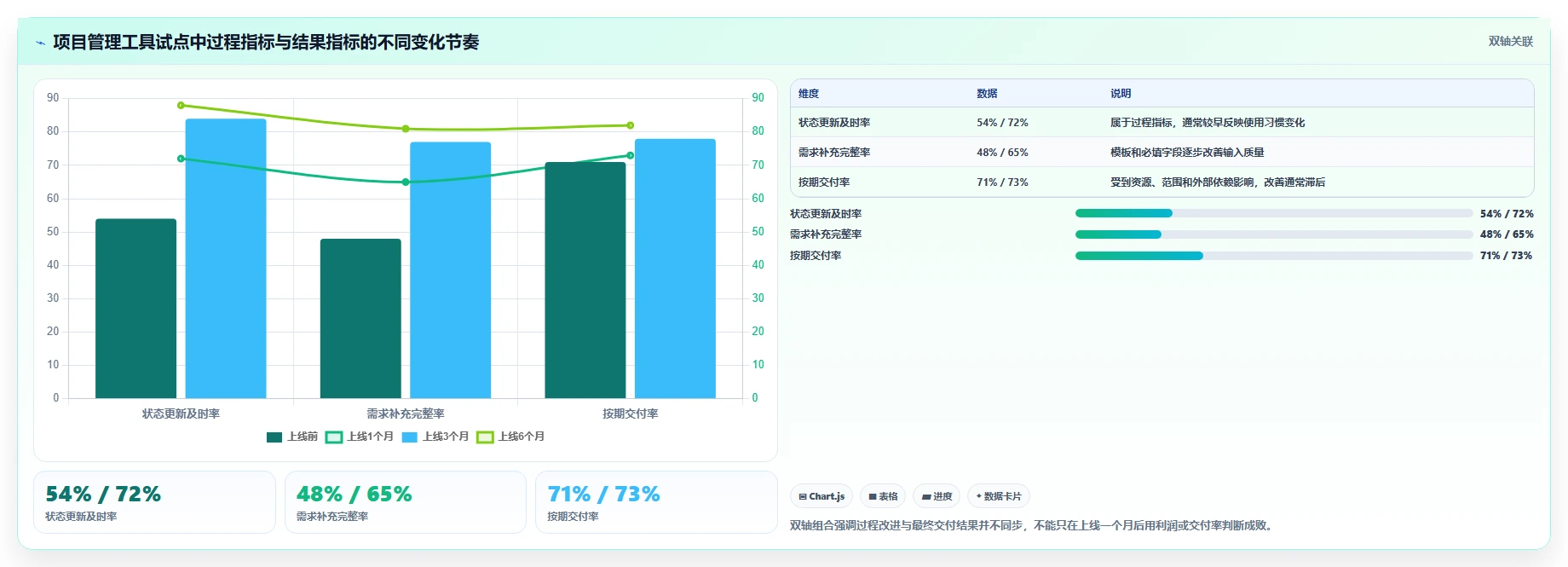Click the 需求补充完整率 table row label
The height and width of the screenshot is (567, 1568).
(834, 153)
